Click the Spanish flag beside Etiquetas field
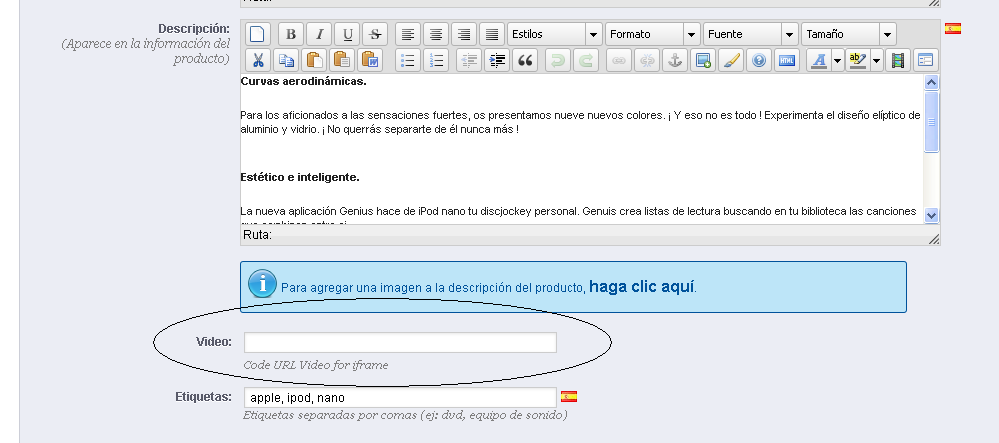The image size is (999, 443). [x=568, y=396]
